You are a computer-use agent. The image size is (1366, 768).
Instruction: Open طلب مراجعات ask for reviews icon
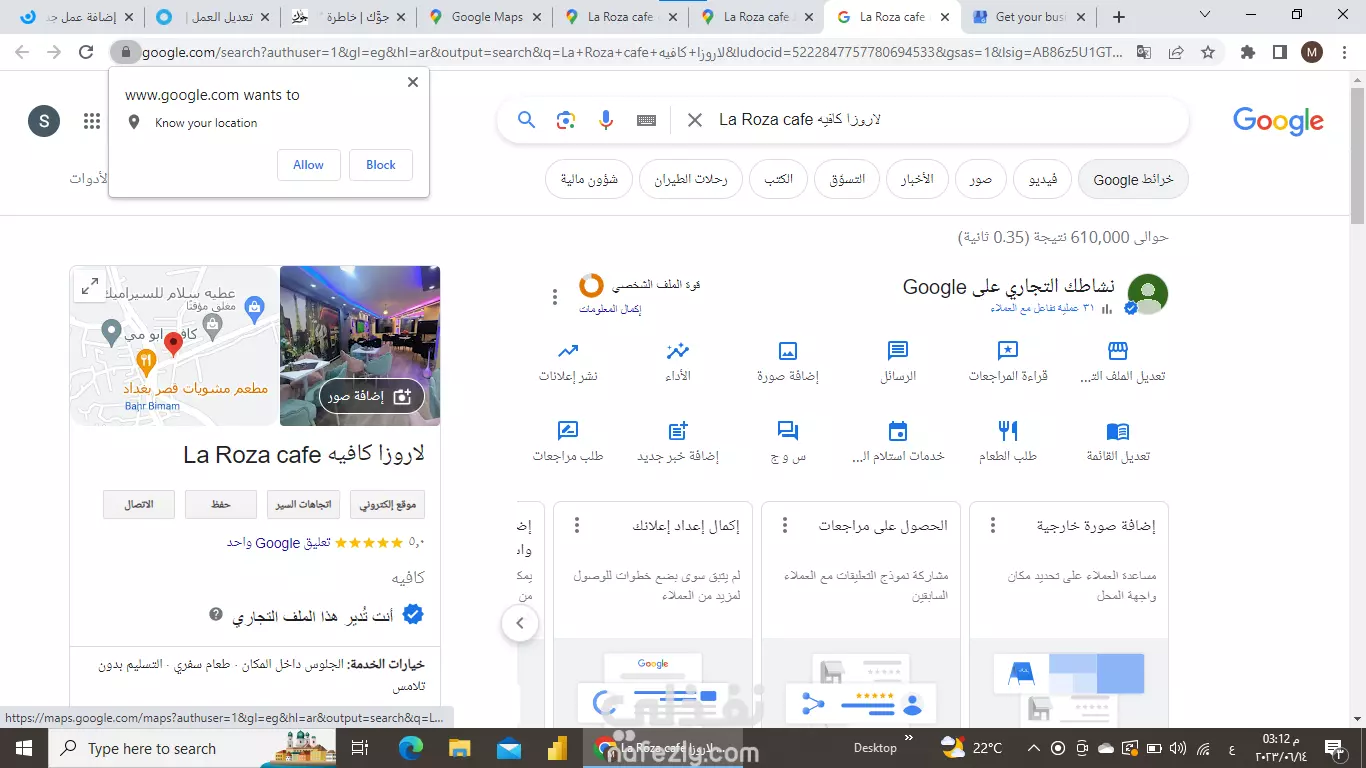click(x=568, y=431)
